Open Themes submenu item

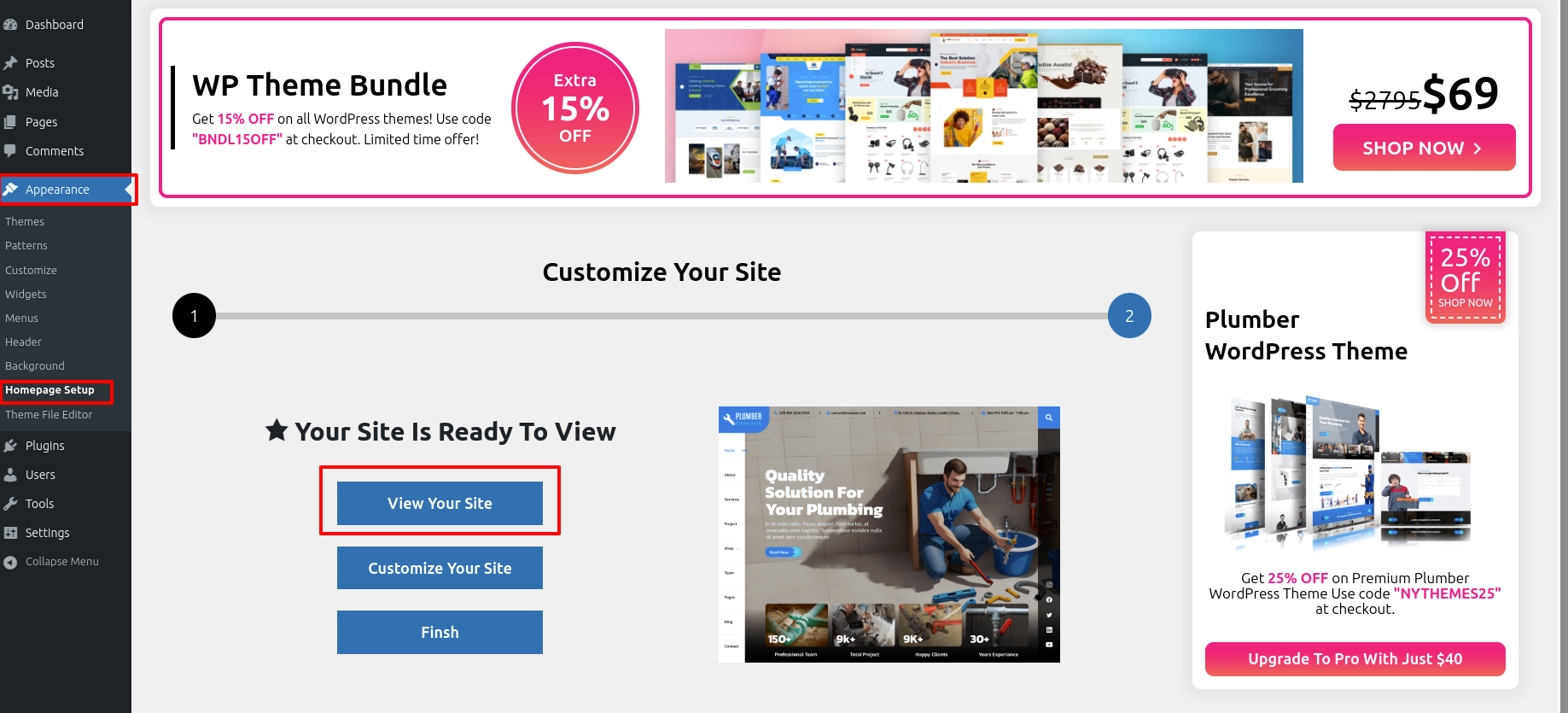pos(25,221)
